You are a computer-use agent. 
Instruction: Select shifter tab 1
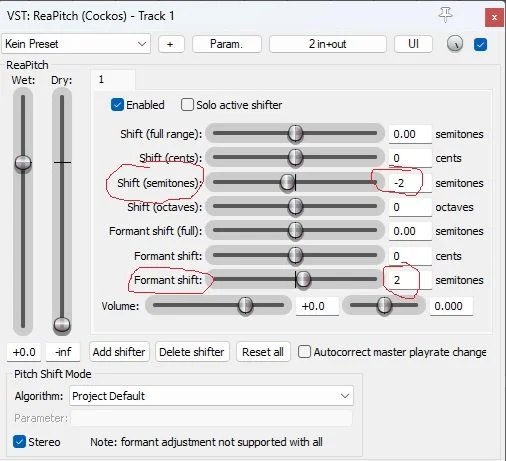113,80
